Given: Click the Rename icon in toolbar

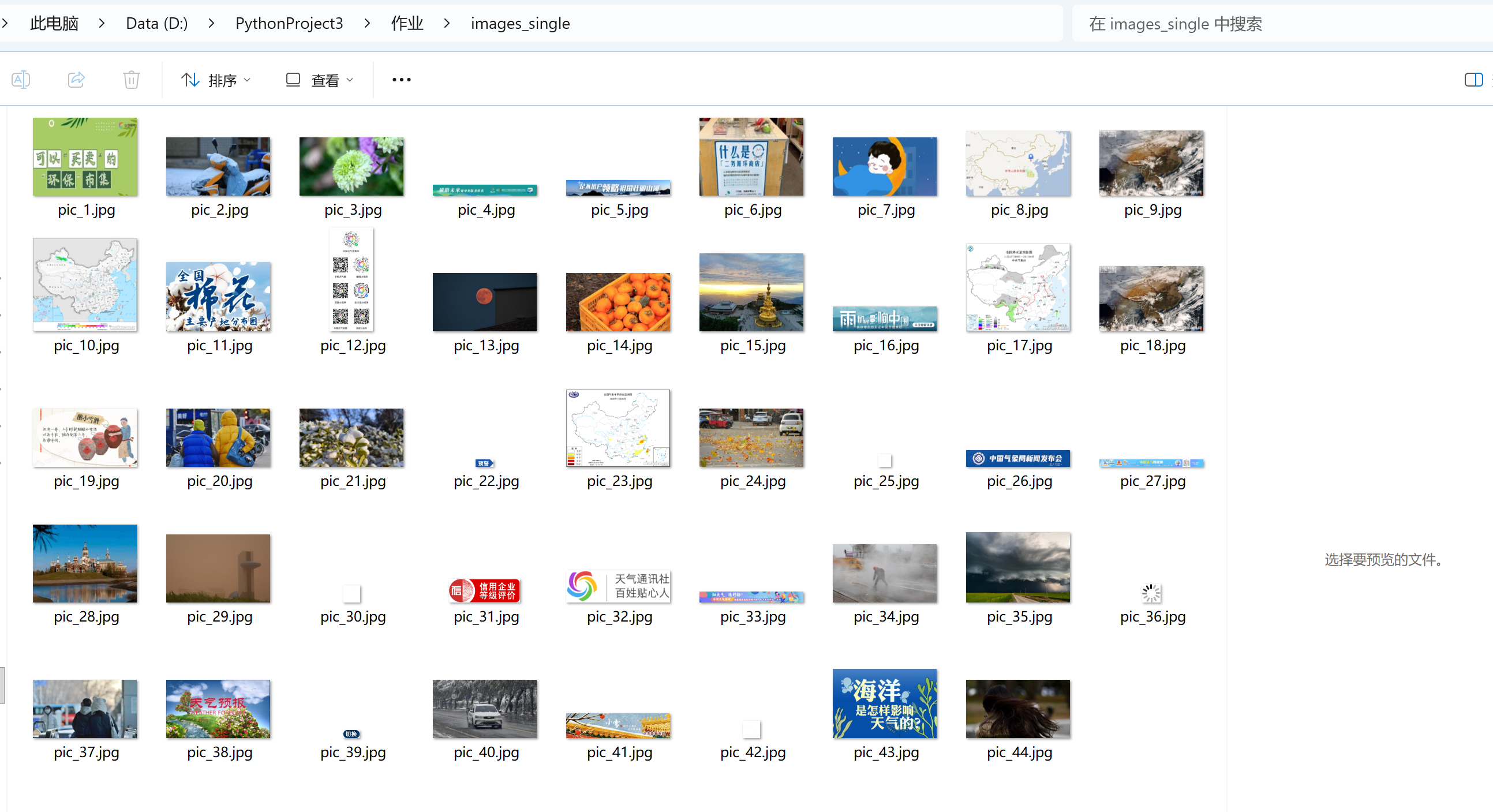Looking at the screenshot, I should 21,80.
